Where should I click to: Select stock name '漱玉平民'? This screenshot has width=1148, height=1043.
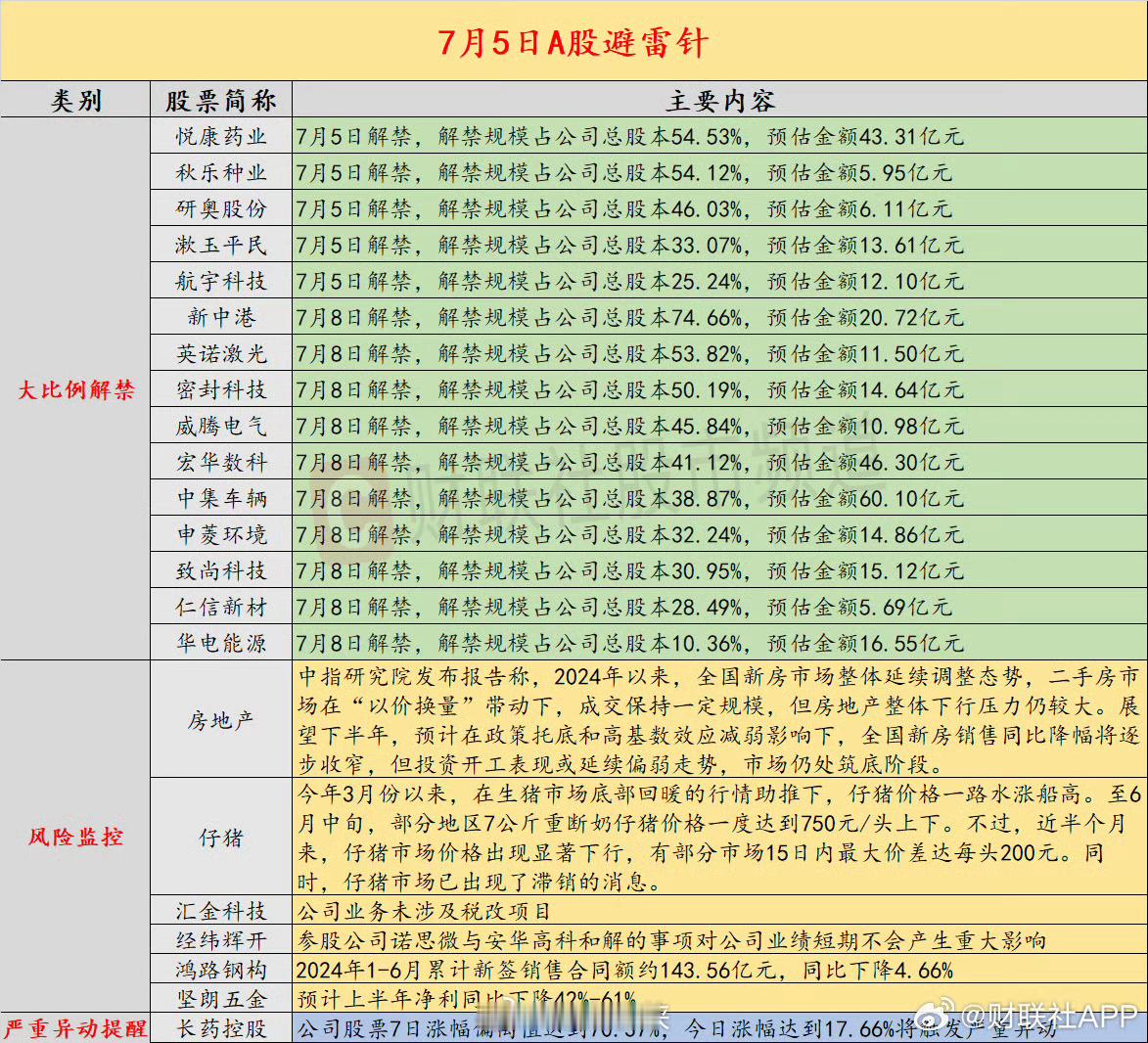221,246
